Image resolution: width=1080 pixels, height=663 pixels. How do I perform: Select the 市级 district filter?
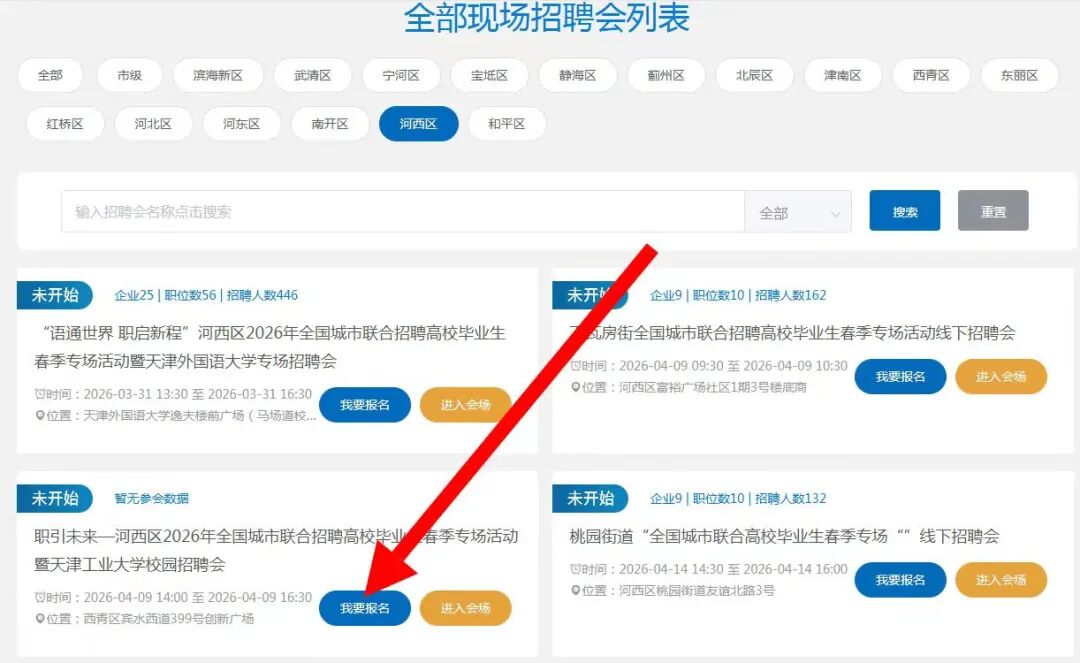(129, 75)
